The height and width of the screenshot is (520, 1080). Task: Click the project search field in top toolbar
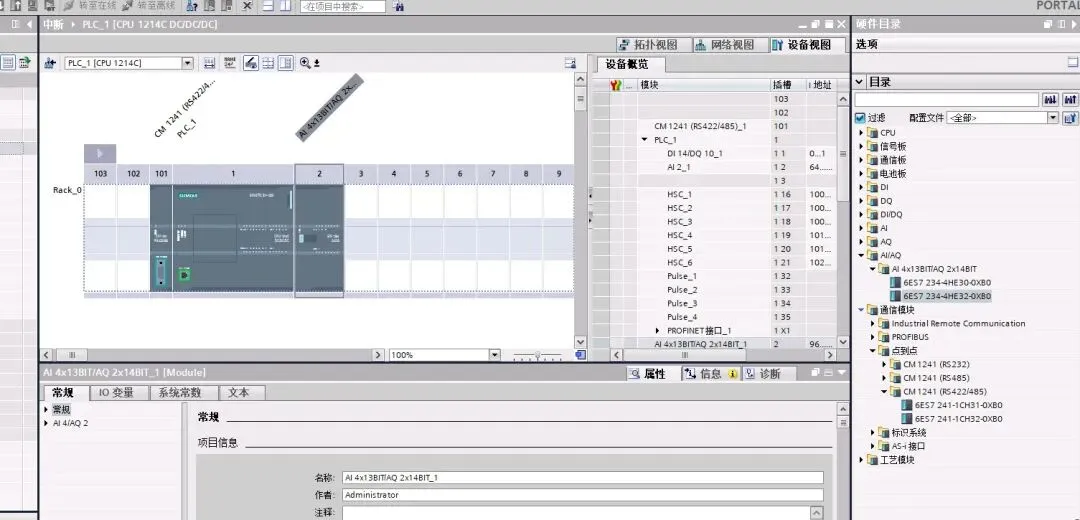coord(342,6)
